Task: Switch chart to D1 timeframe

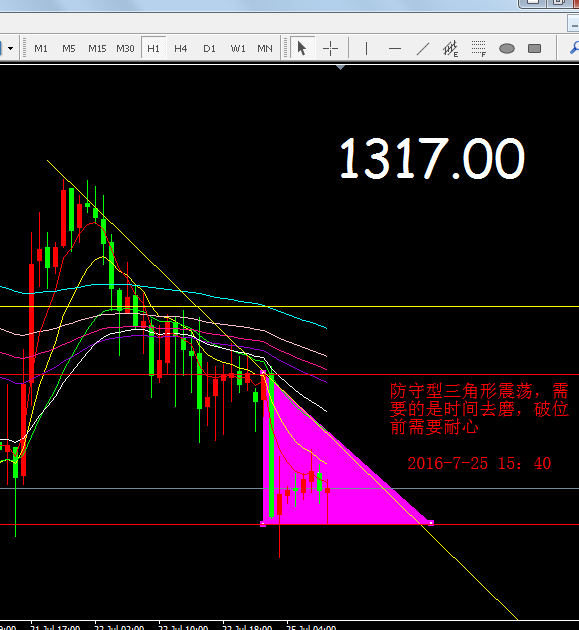Action: pyautogui.click(x=209, y=48)
